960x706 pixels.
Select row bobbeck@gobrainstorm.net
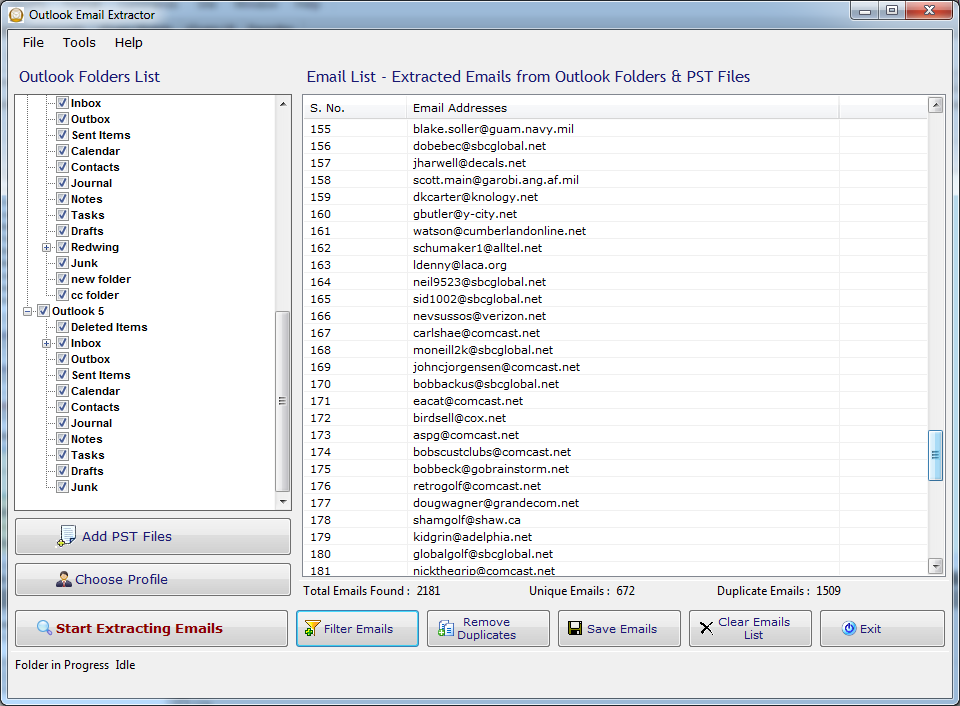pos(615,469)
